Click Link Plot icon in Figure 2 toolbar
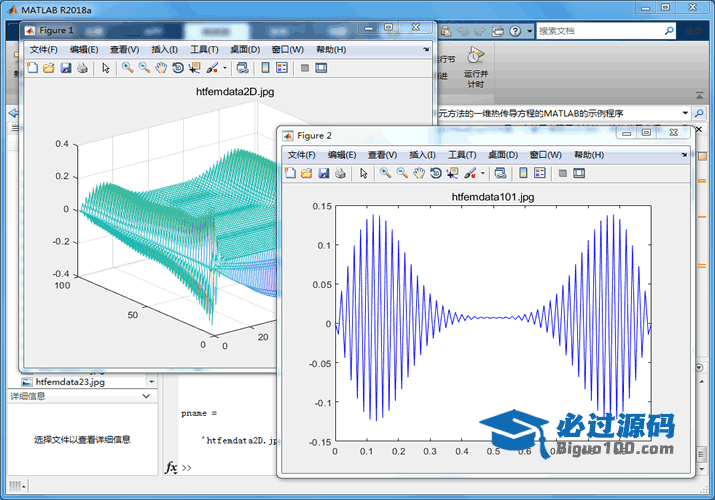 point(501,173)
